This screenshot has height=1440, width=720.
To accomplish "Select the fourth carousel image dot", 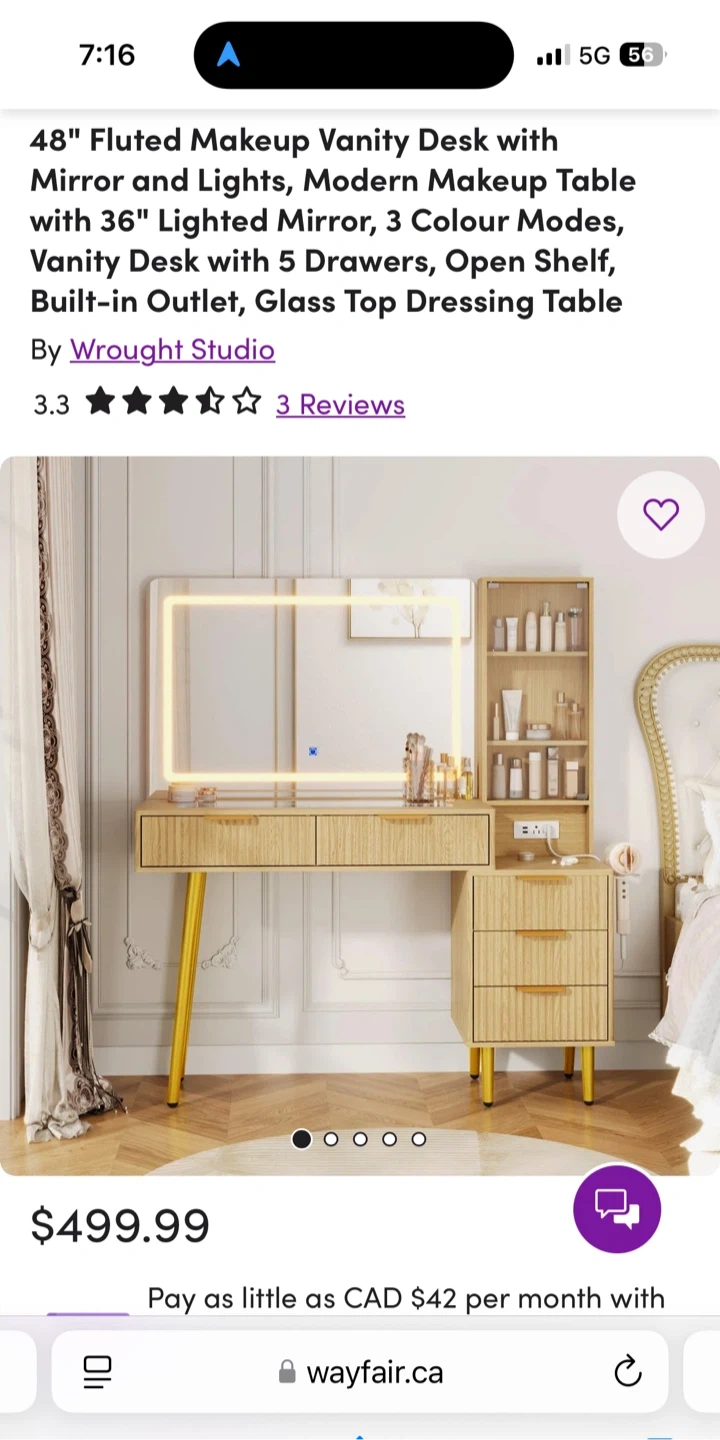I will pyautogui.click(x=389, y=1139).
